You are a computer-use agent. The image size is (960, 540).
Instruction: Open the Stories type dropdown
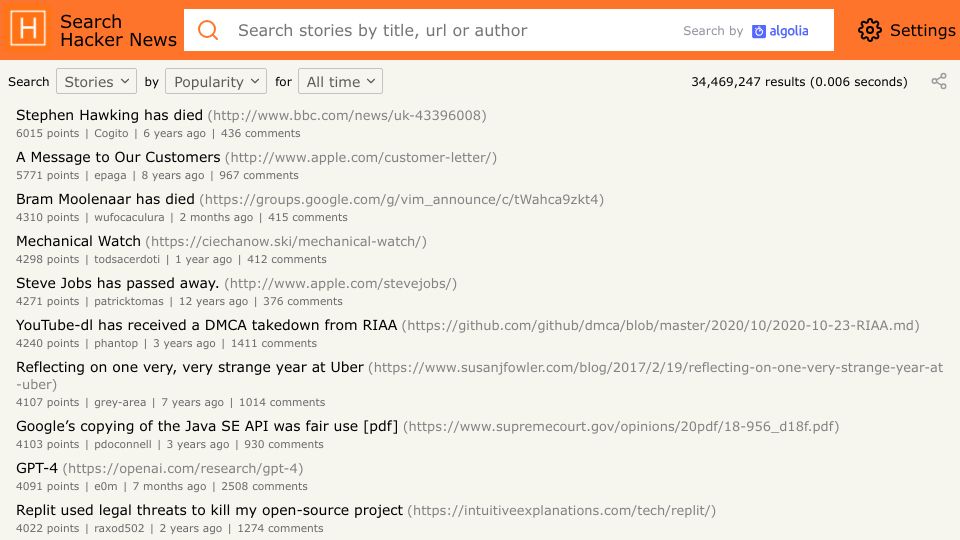[96, 81]
